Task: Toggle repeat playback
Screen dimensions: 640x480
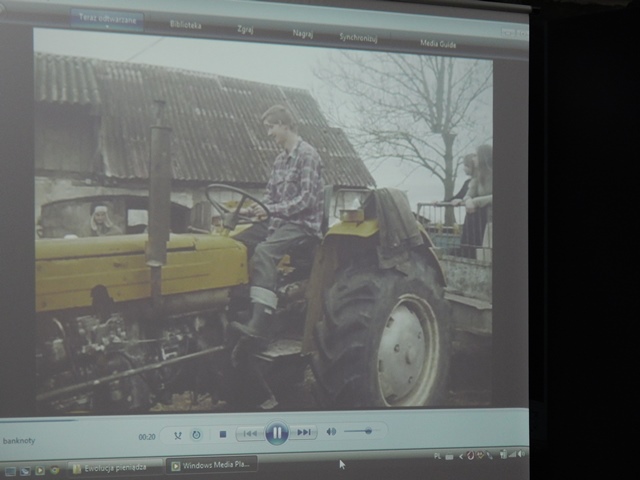Action: pos(196,435)
